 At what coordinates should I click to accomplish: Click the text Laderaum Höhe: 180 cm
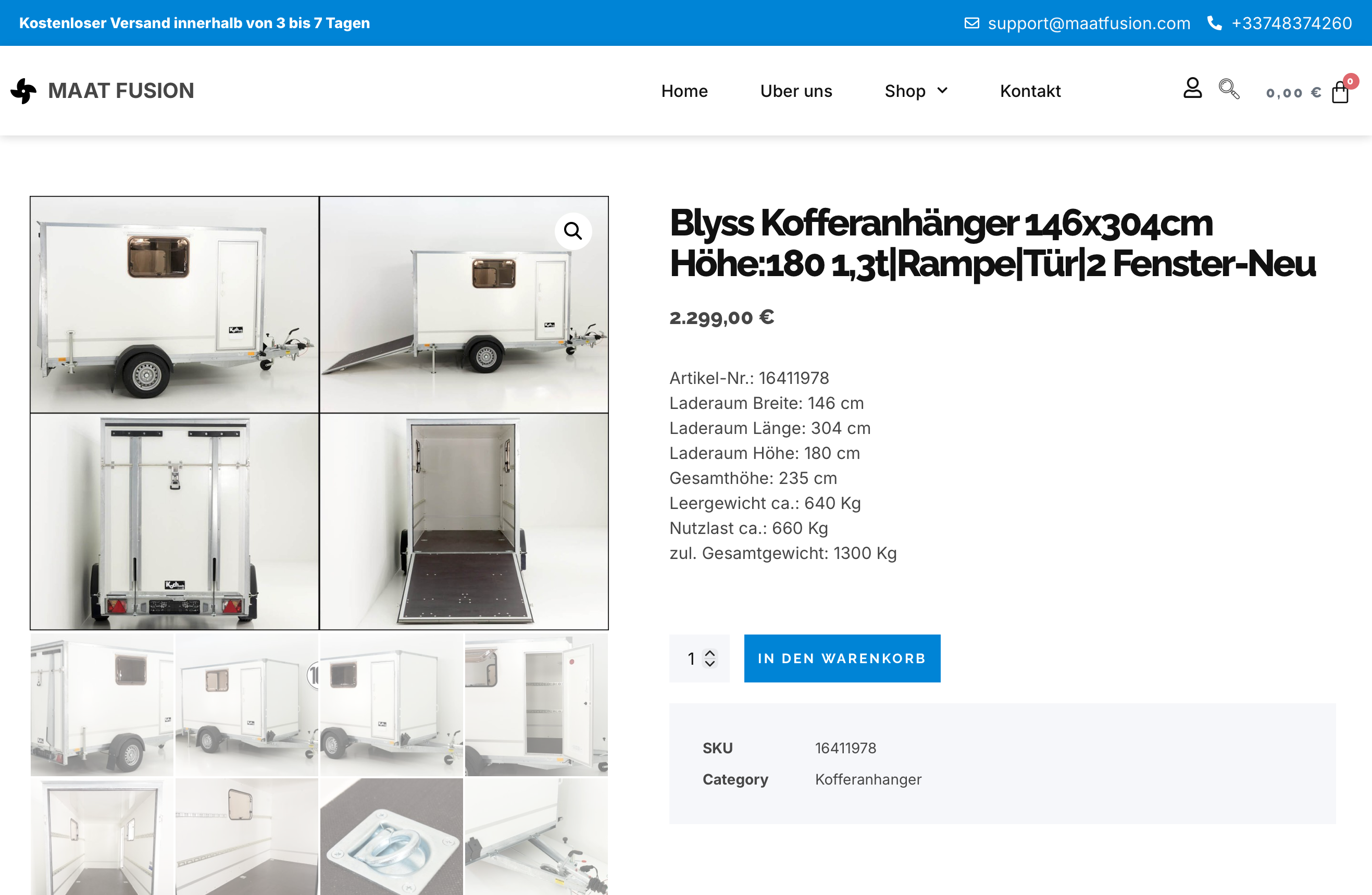765,453
